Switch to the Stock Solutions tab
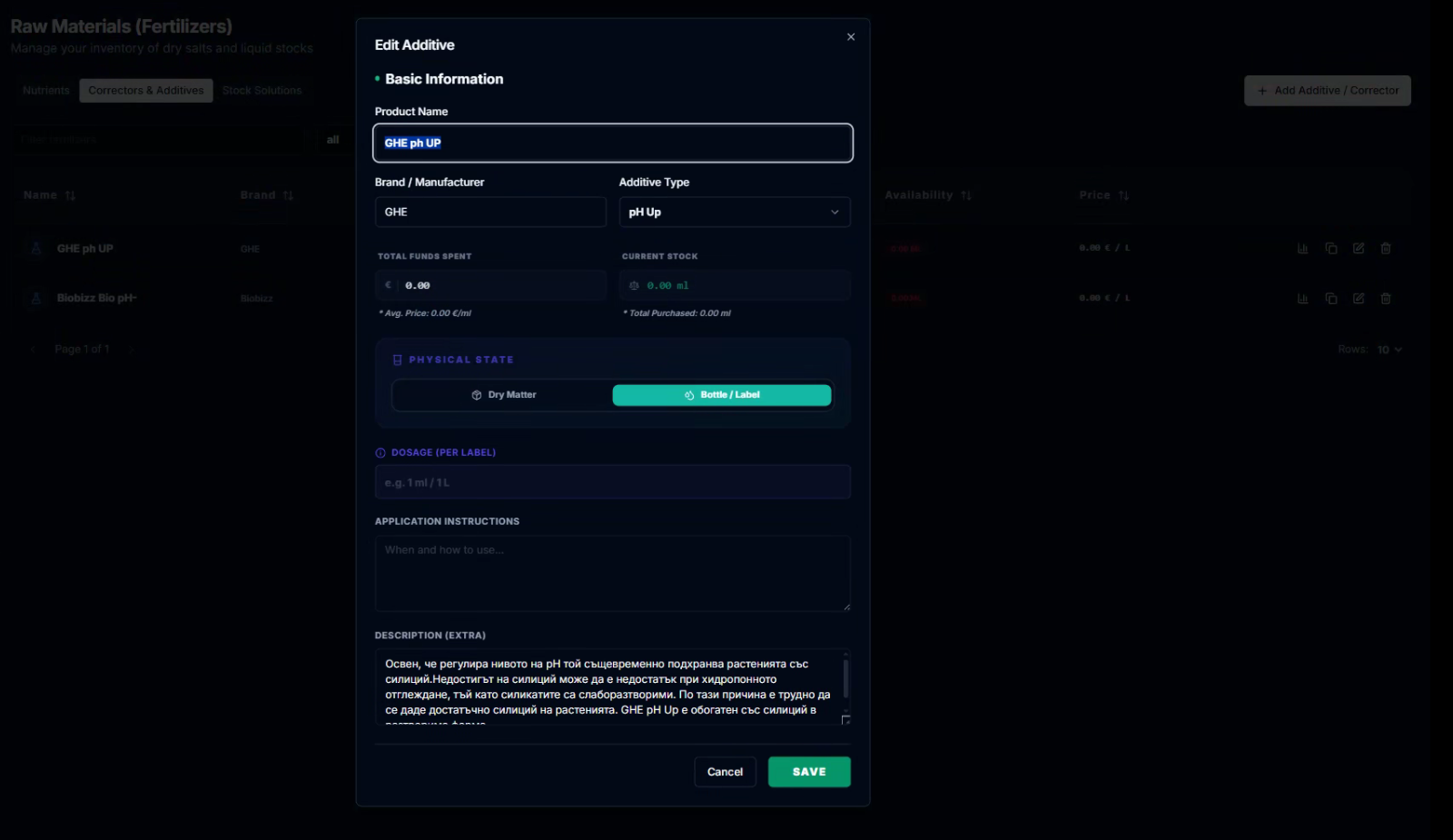This screenshot has width=1453, height=840. [x=262, y=91]
